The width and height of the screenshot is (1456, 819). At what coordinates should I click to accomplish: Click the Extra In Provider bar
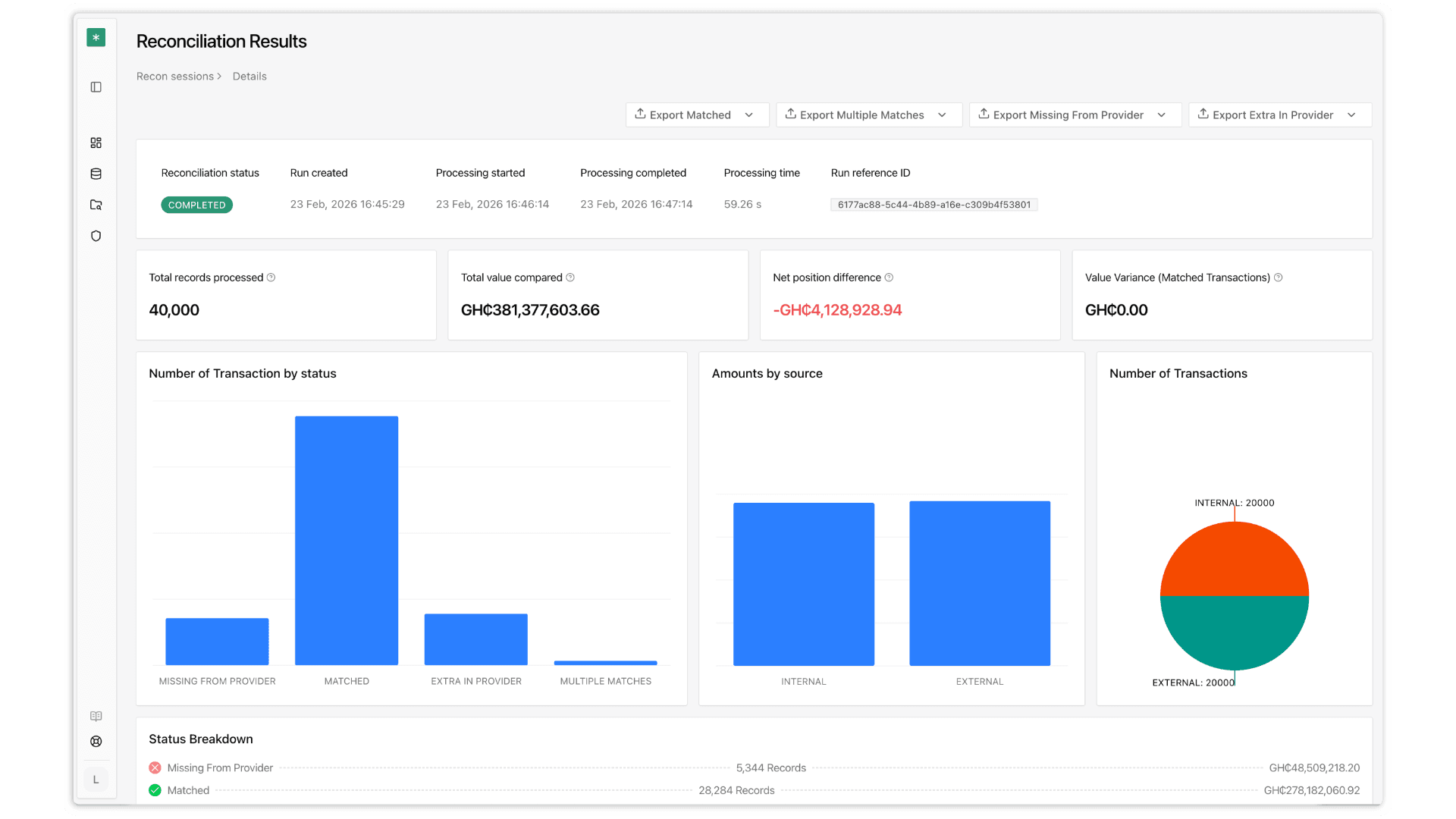476,639
